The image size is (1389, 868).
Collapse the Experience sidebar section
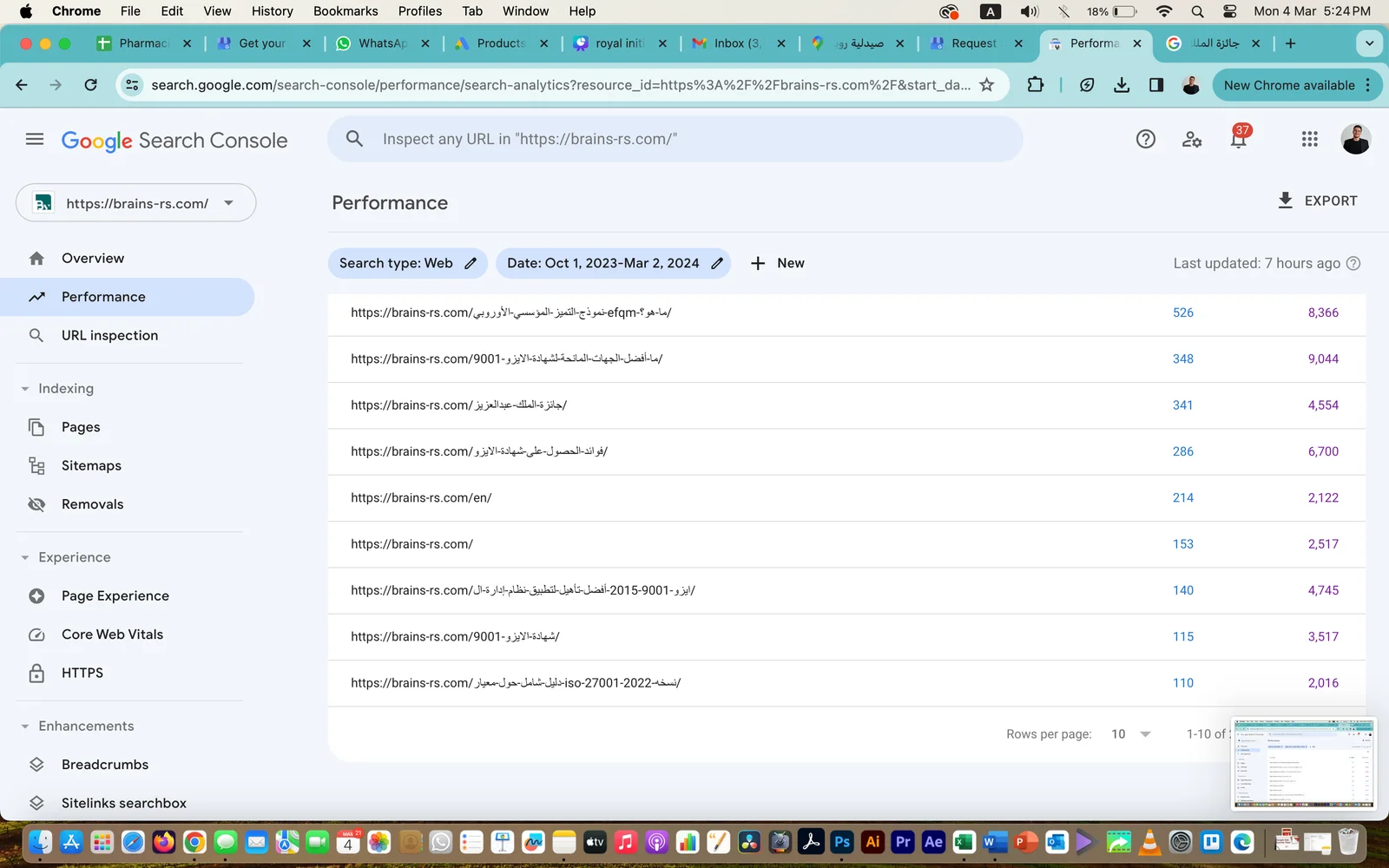tap(25, 557)
